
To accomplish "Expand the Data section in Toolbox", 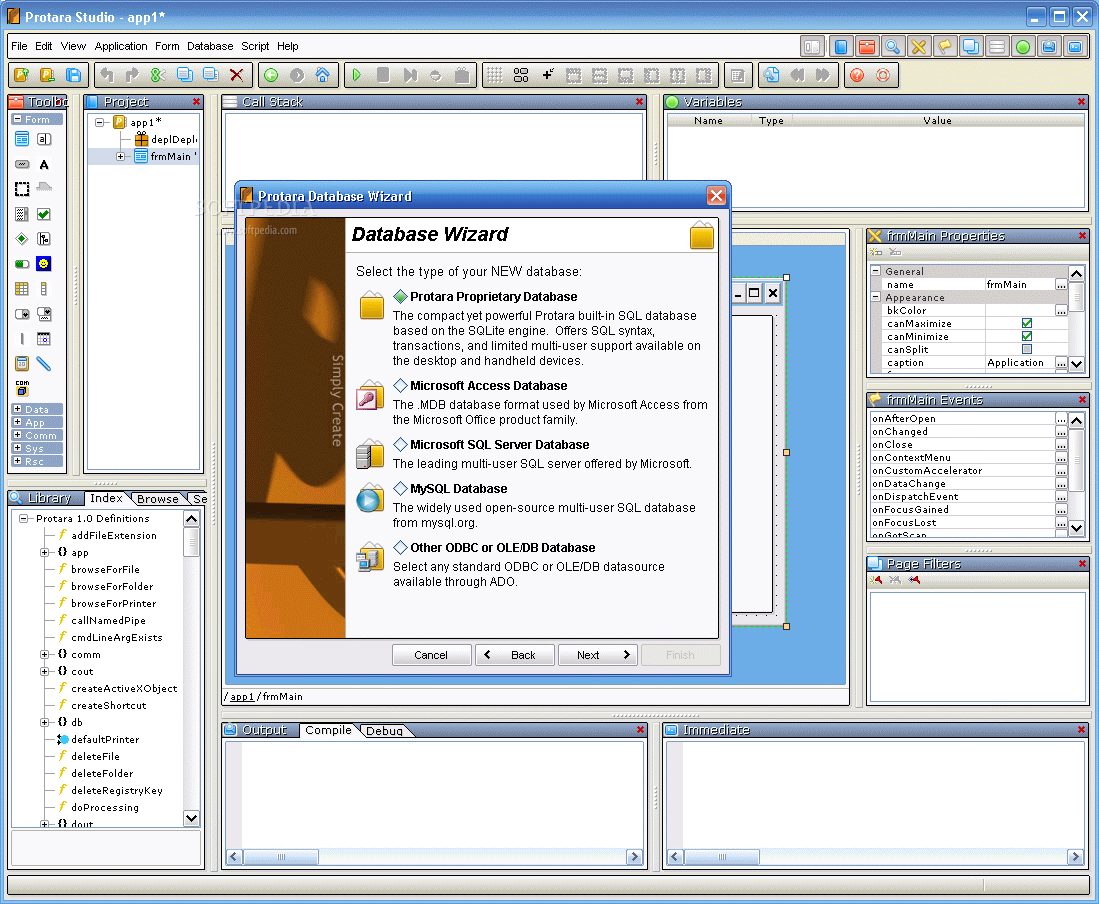I will [18, 409].
